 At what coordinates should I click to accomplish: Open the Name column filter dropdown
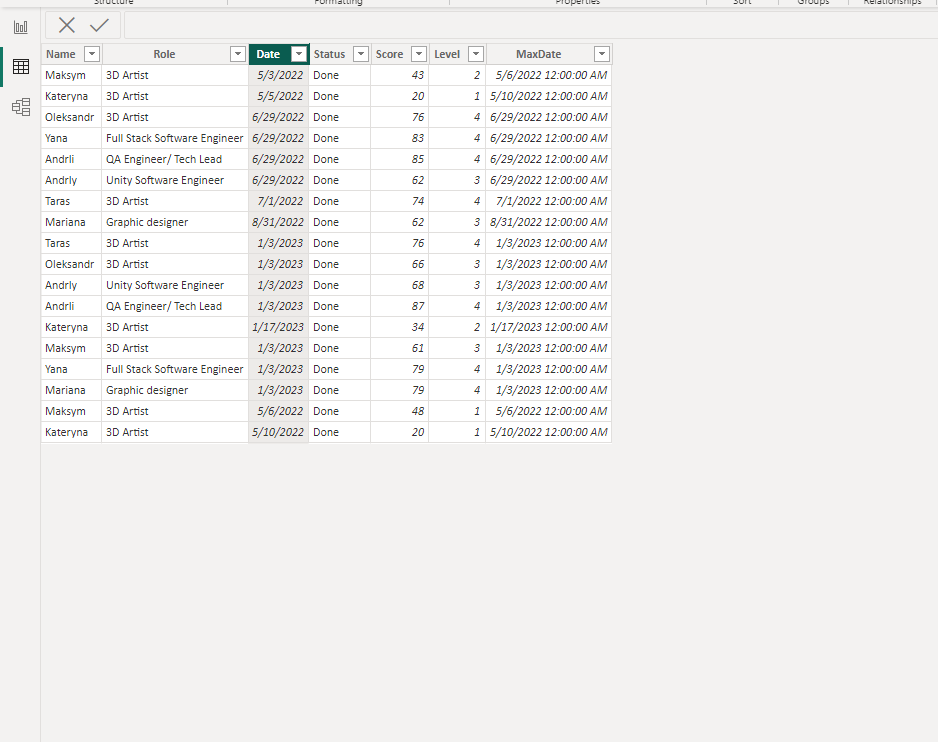92,54
